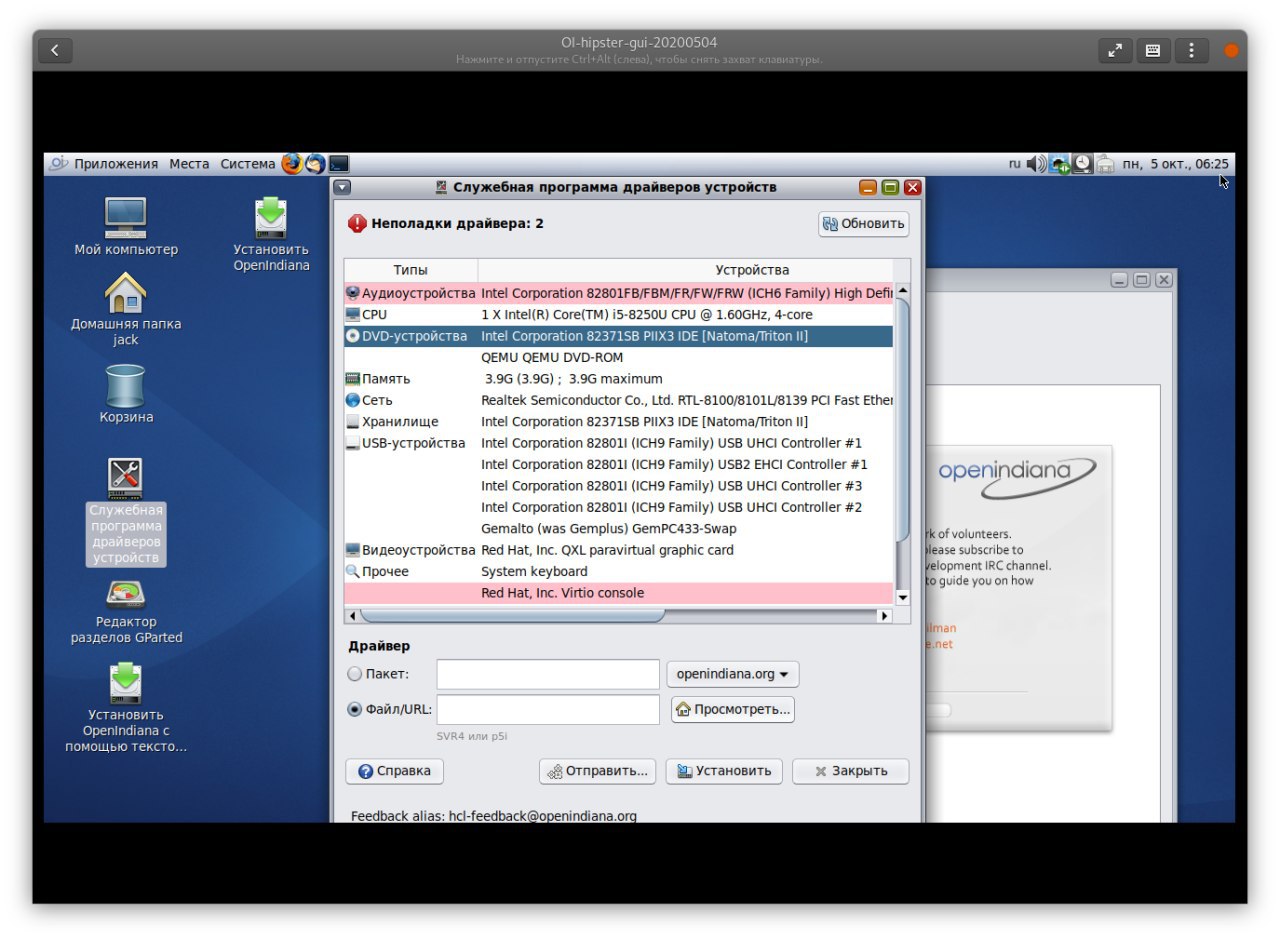Minimize the driver utility window
This screenshot has width=1280, height=939.
(x=868, y=187)
